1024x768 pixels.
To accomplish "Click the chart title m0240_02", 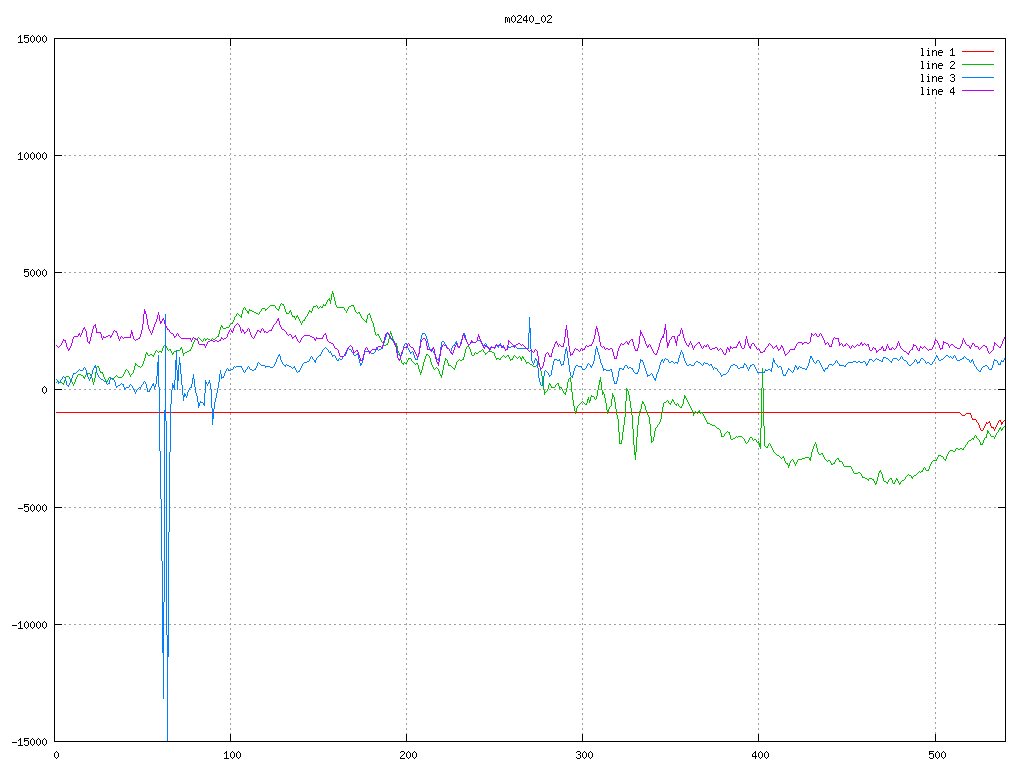I will click(x=528, y=20).
